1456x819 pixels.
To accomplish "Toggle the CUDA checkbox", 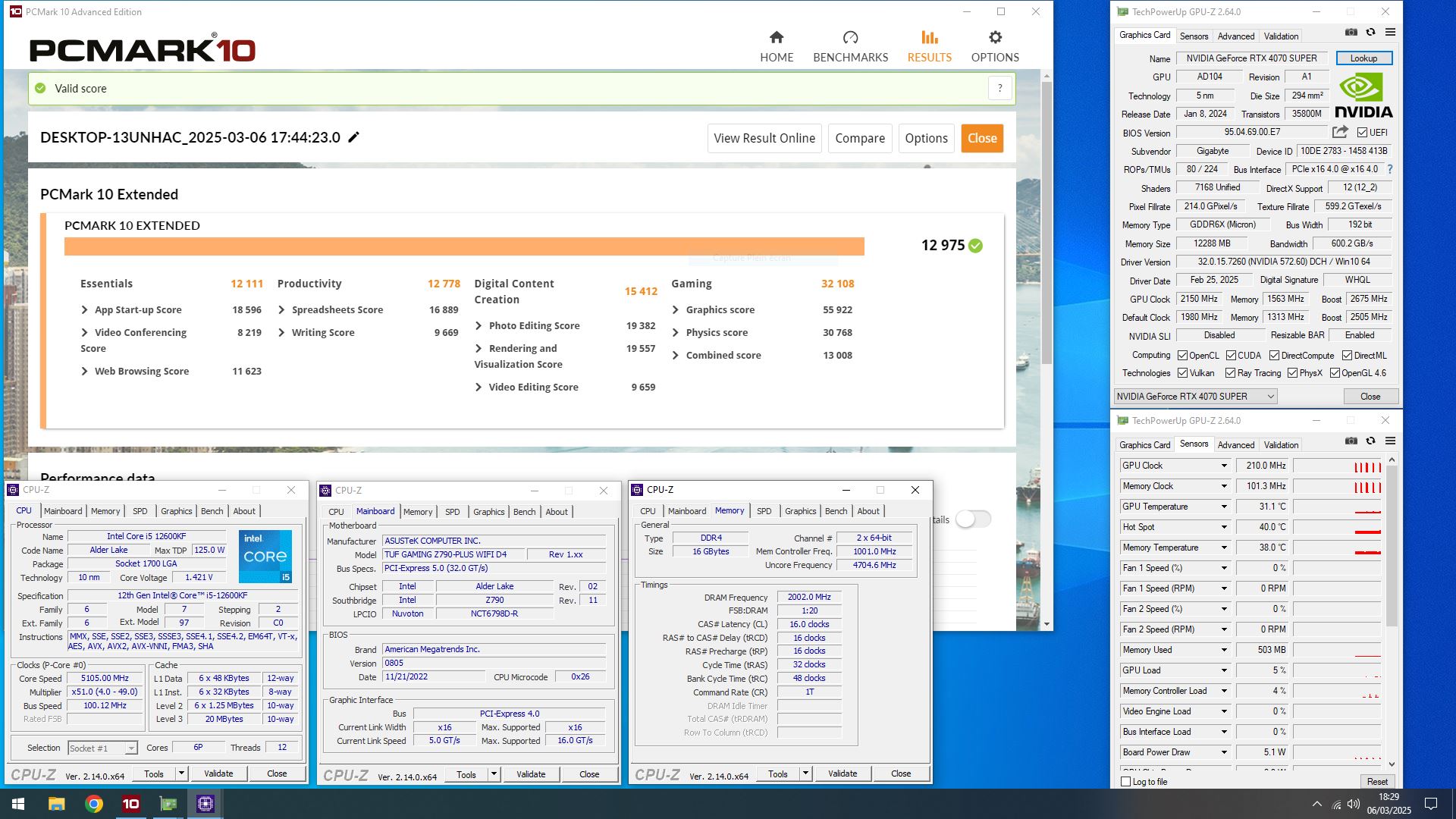I will [1231, 356].
